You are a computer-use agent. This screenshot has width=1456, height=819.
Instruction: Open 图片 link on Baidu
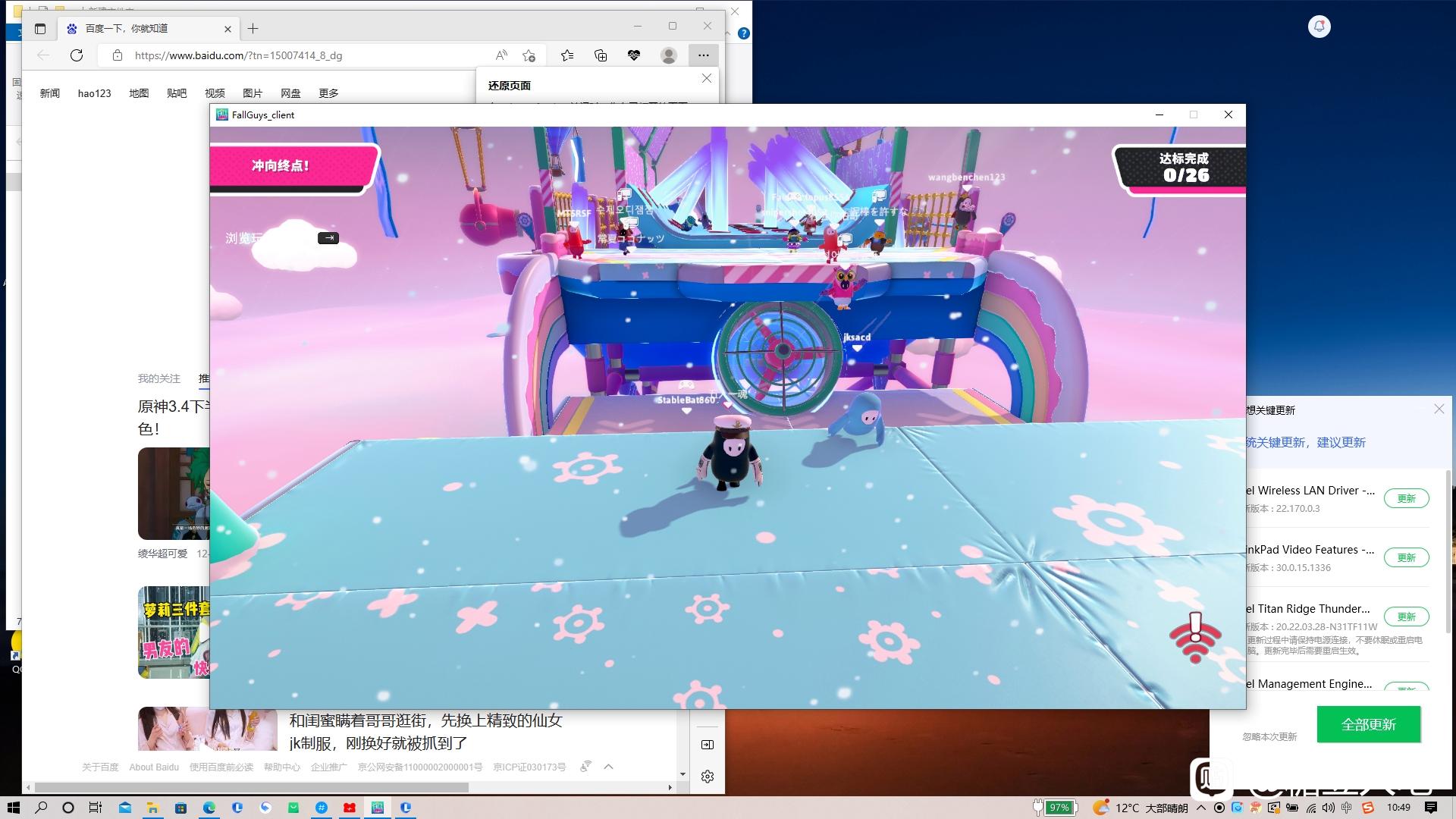pyautogui.click(x=253, y=93)
